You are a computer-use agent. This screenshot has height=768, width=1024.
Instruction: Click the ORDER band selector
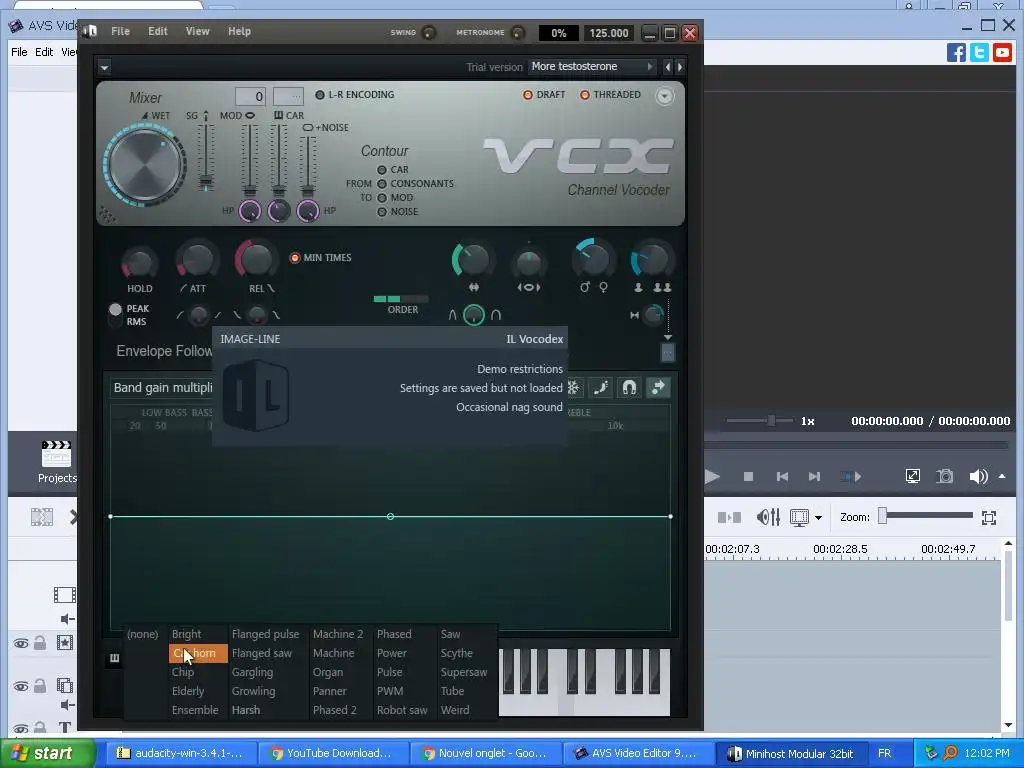click(x=401, y=299)
